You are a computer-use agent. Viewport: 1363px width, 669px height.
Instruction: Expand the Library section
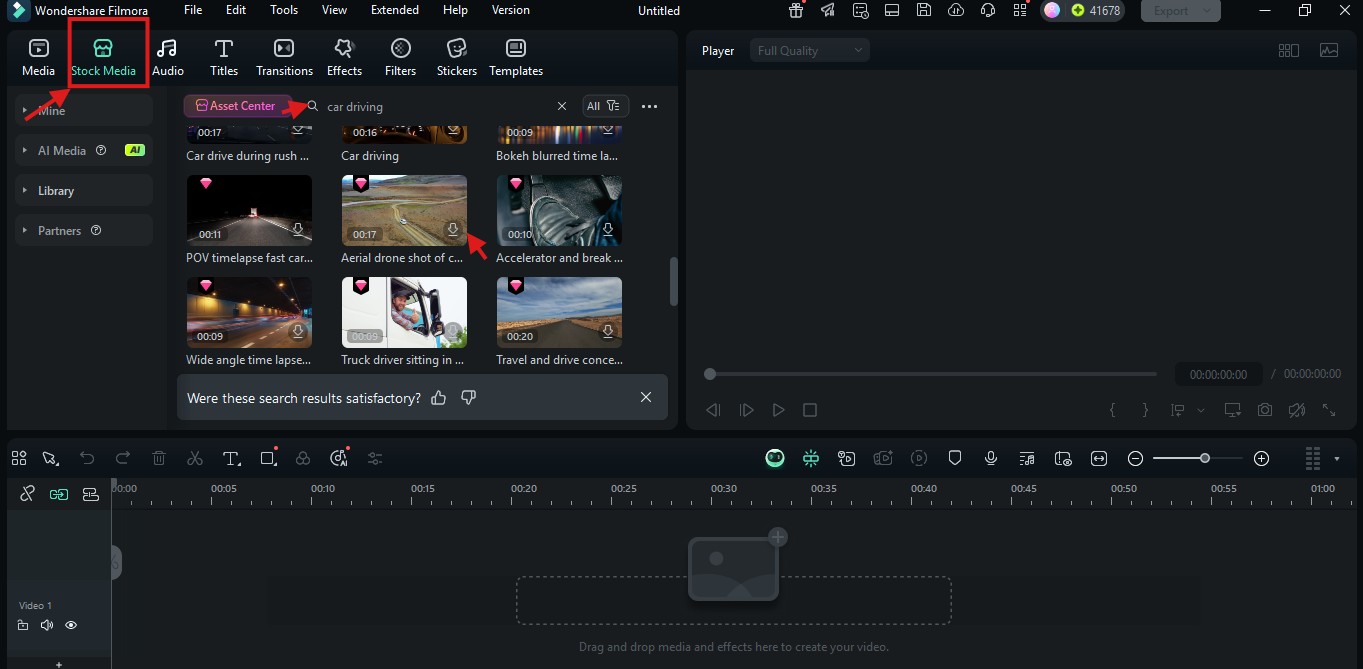pyautogui.click(x=84, y=190)
